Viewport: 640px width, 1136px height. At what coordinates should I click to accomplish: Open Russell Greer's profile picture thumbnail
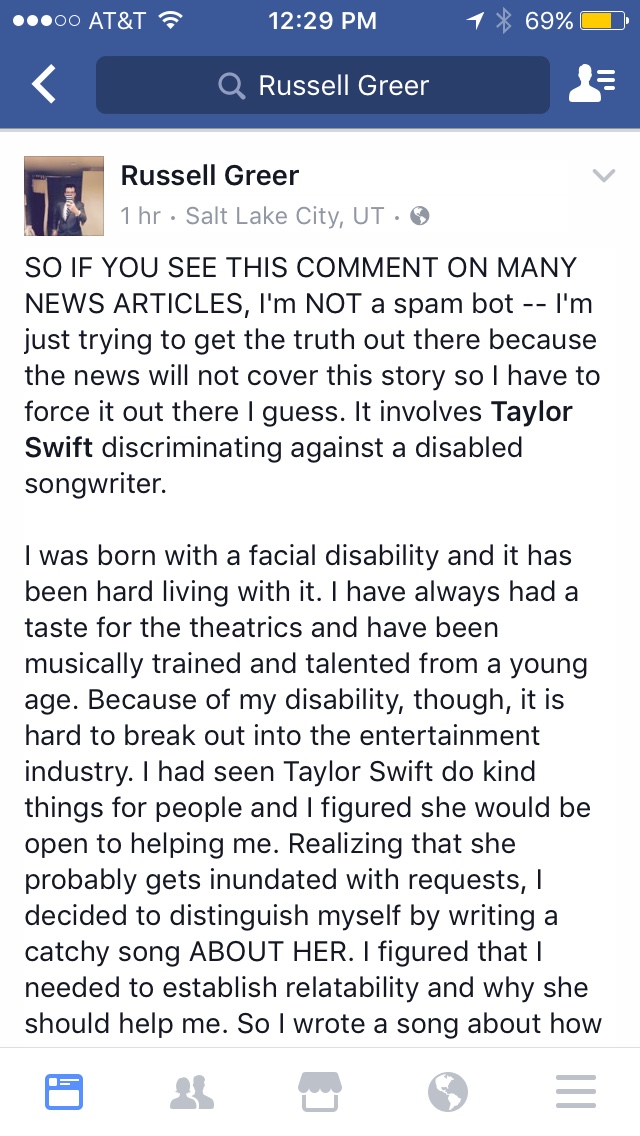(64, 196)
